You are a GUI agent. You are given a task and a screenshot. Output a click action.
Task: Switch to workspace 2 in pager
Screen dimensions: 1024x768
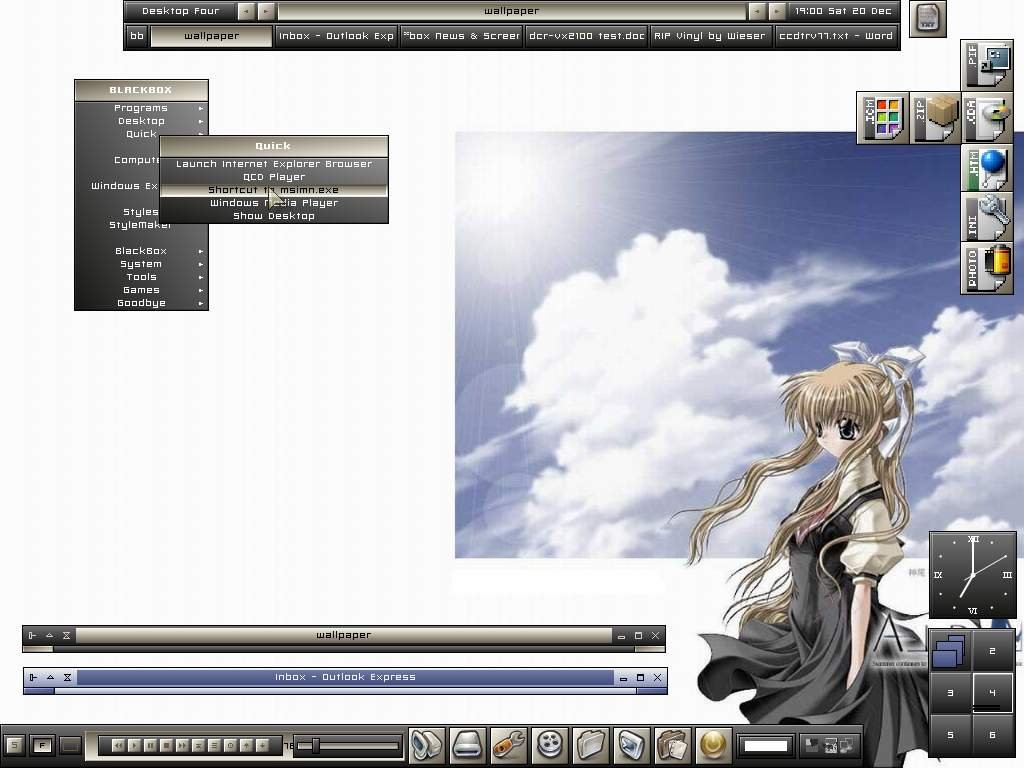(993, 651)
